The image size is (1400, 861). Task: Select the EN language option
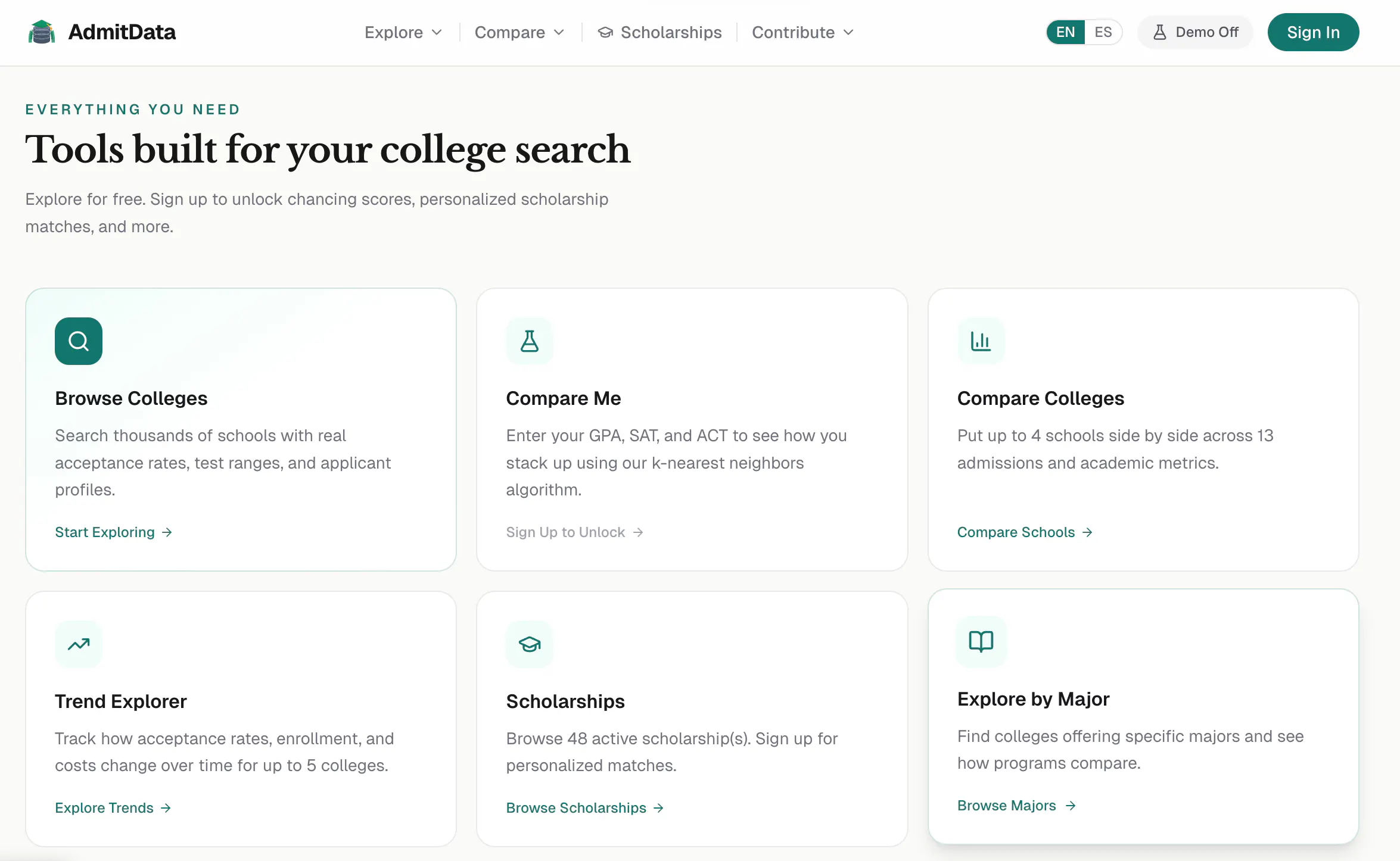(x=1065, y=32)
